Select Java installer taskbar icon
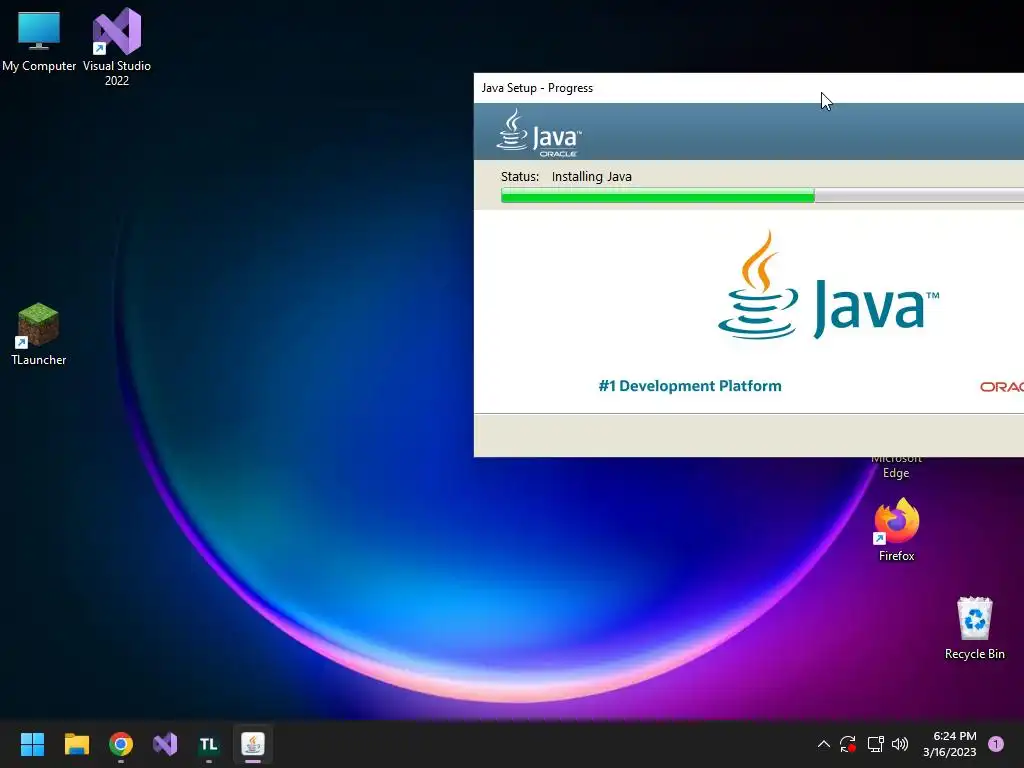Image resolution: width=1024 pixels, height=768 pixels. [253, 744]
